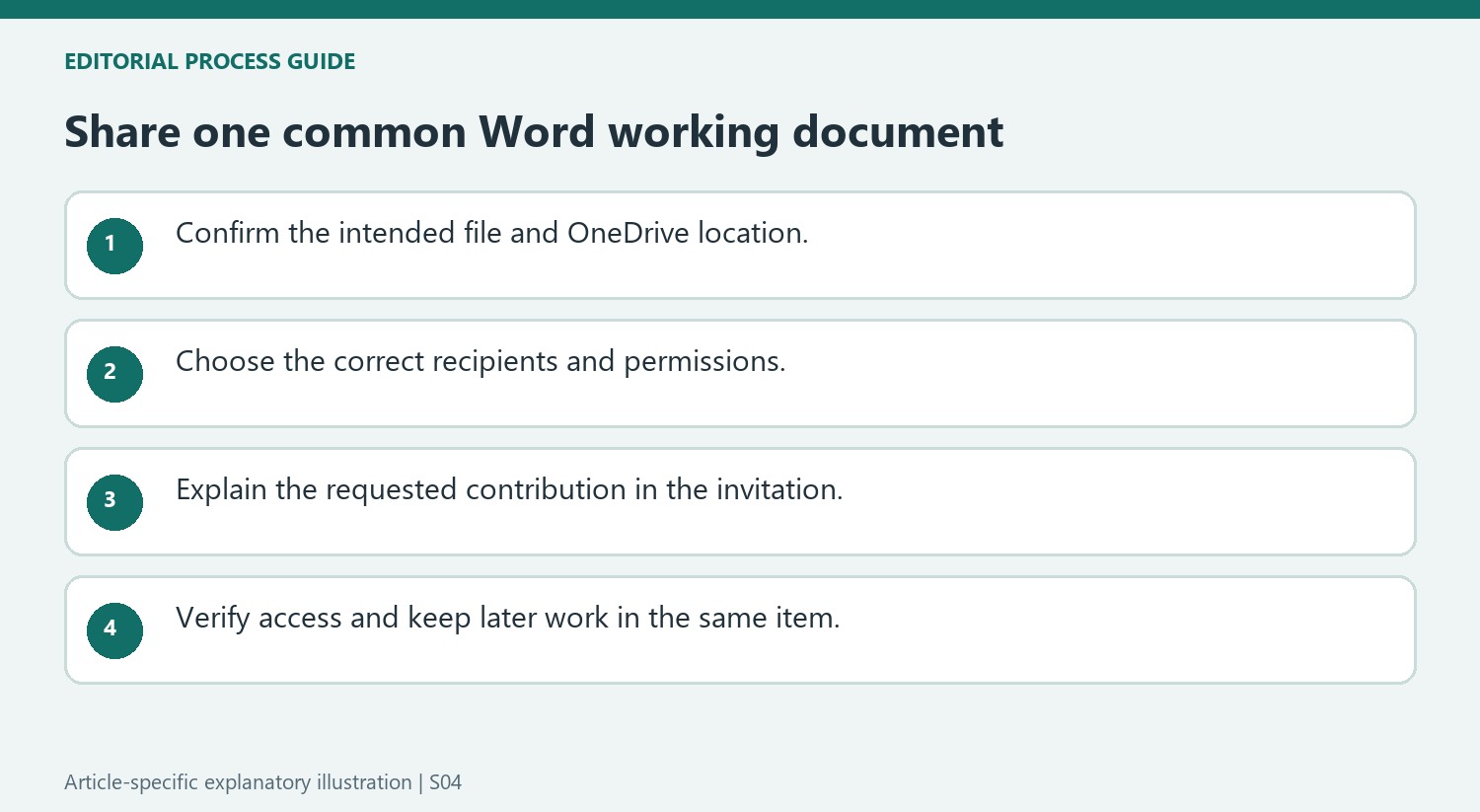Select 'Confirm the intended file and OneDrive location.'
This screenshot has height=812, width=1480.
[491, 233]
